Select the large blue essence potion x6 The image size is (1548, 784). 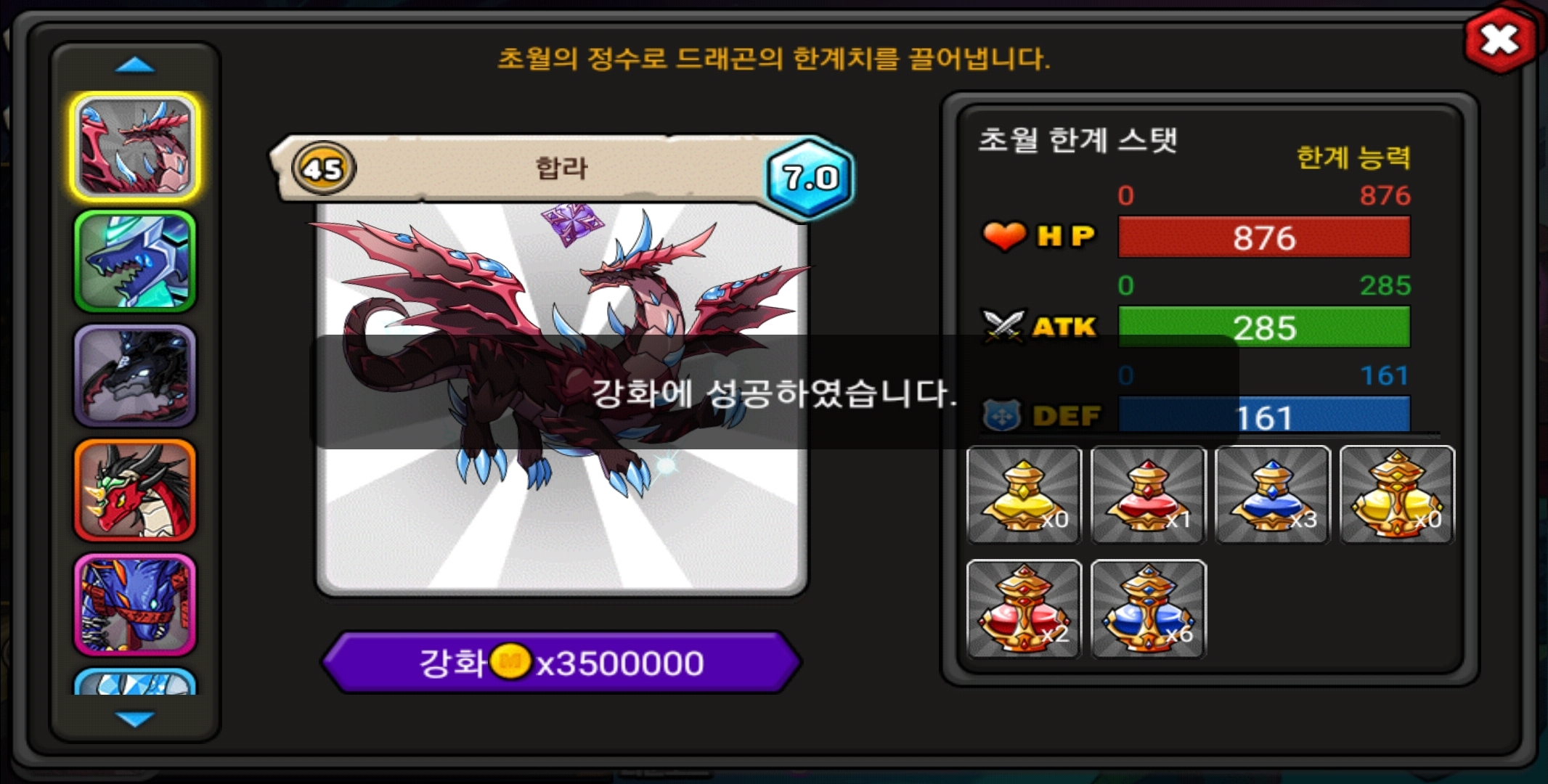tap(1149, 609)
